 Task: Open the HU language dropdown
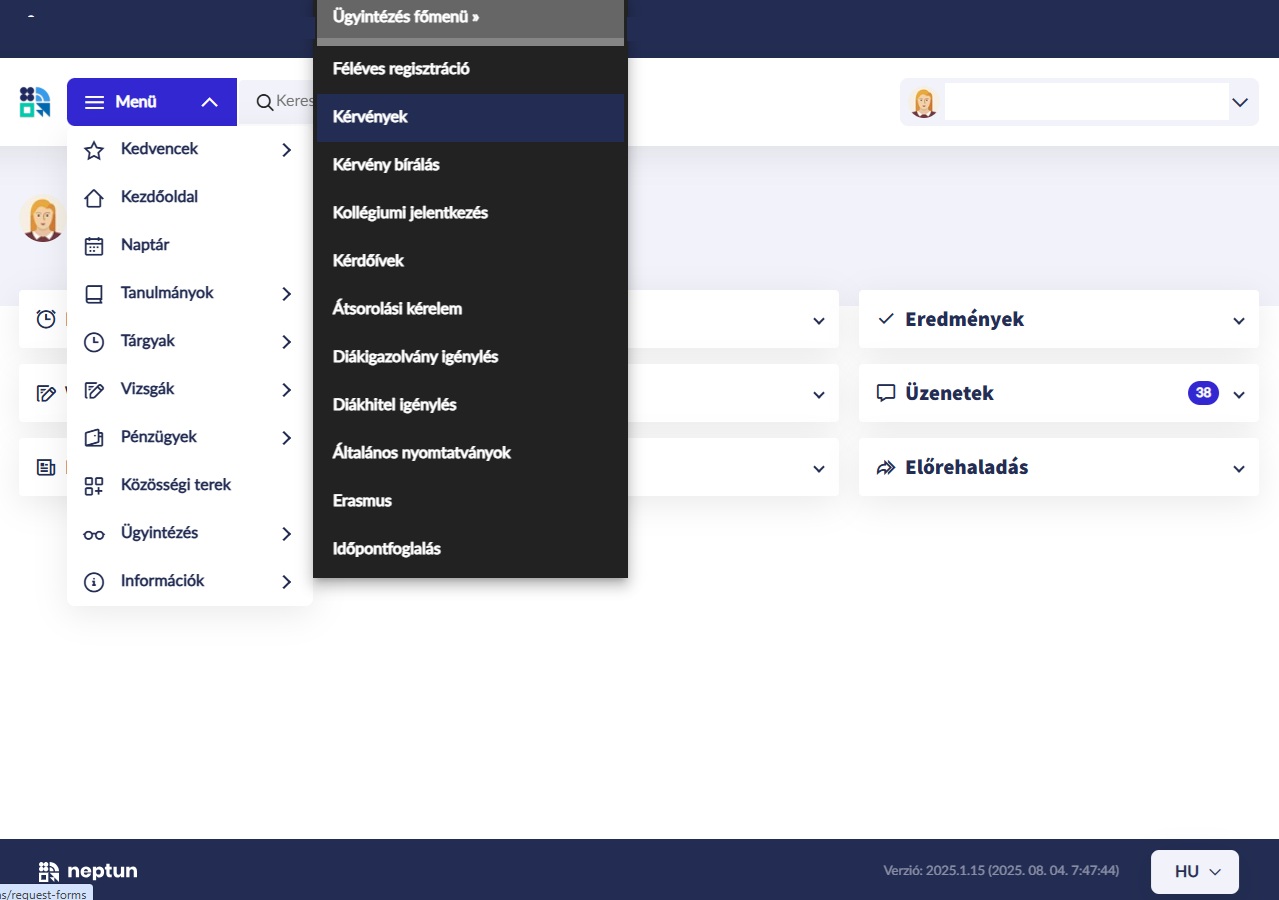(1195, 871)
